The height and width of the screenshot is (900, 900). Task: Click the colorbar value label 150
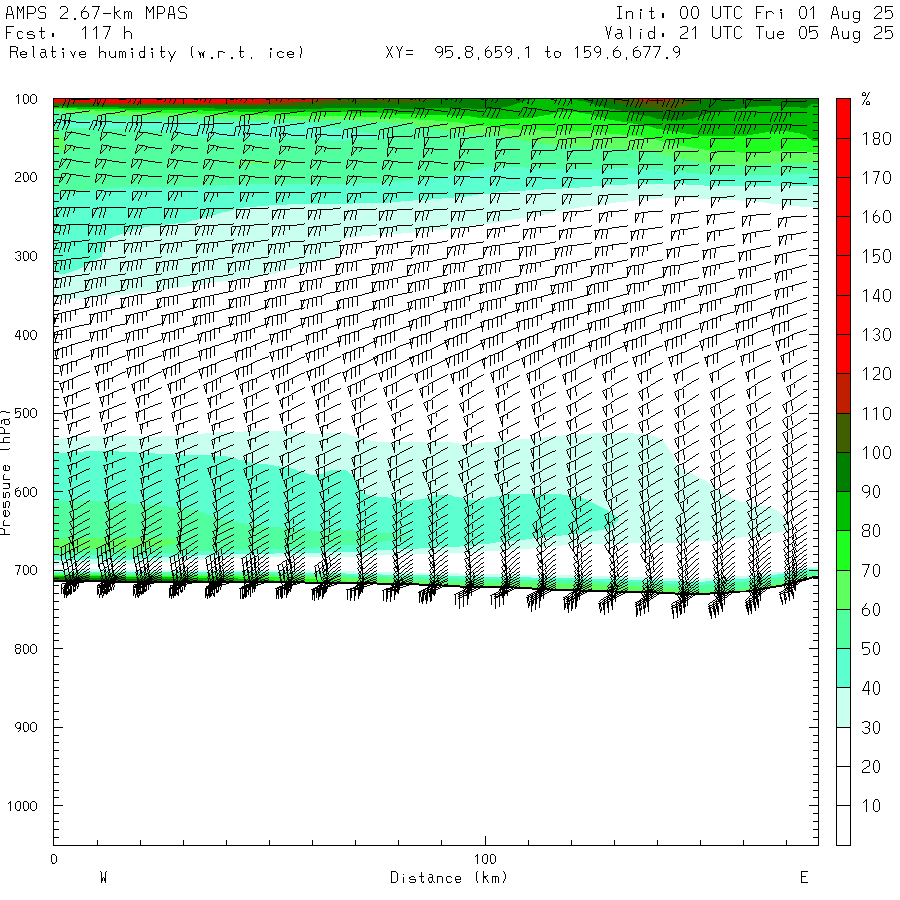[876, 256]
